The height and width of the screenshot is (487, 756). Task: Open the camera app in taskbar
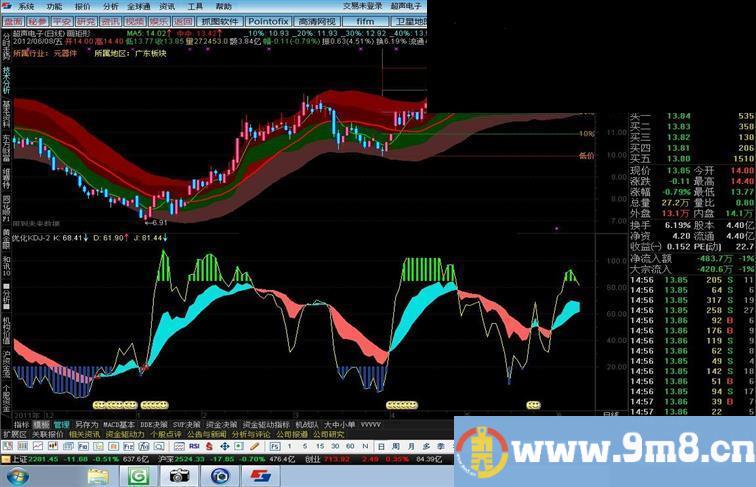(180, 476)
